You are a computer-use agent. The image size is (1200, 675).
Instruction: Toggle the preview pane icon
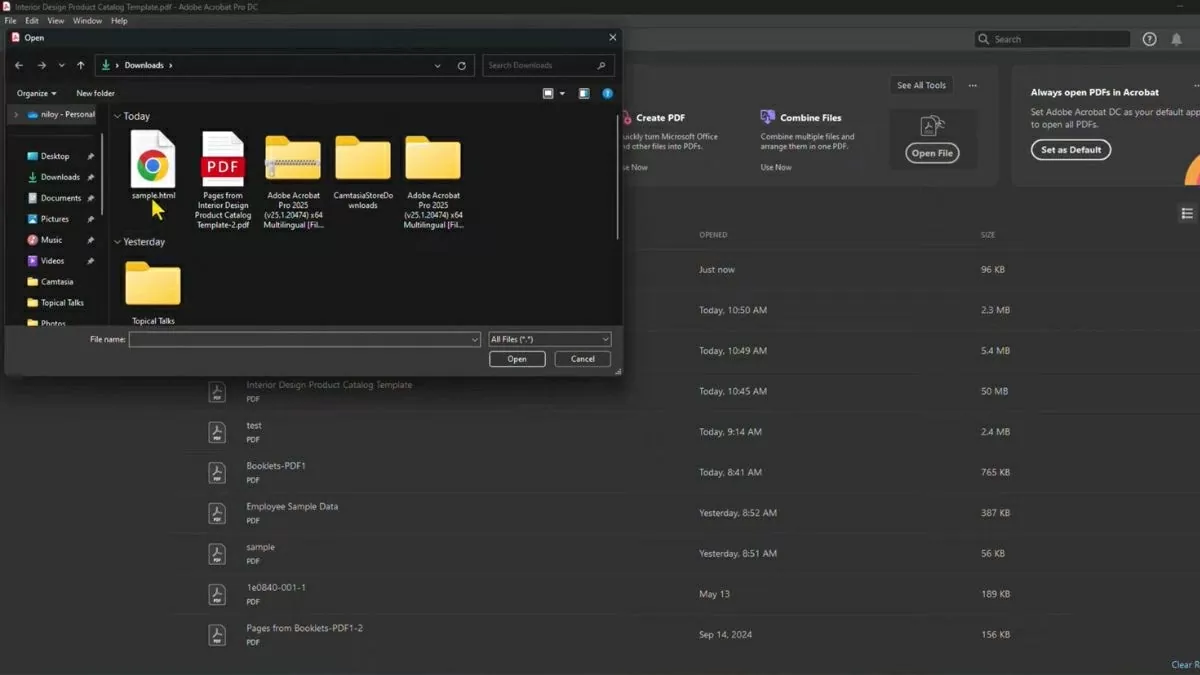[584, 94]
